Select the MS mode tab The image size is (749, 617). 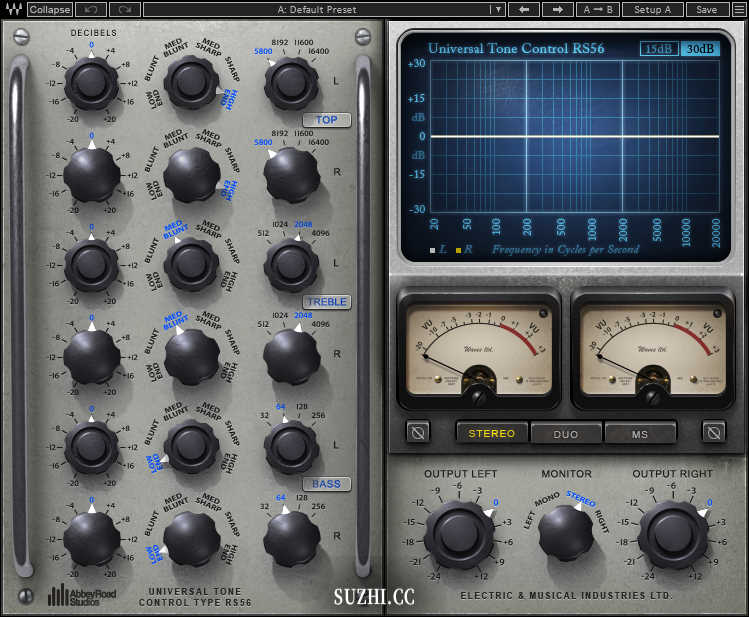640,433
